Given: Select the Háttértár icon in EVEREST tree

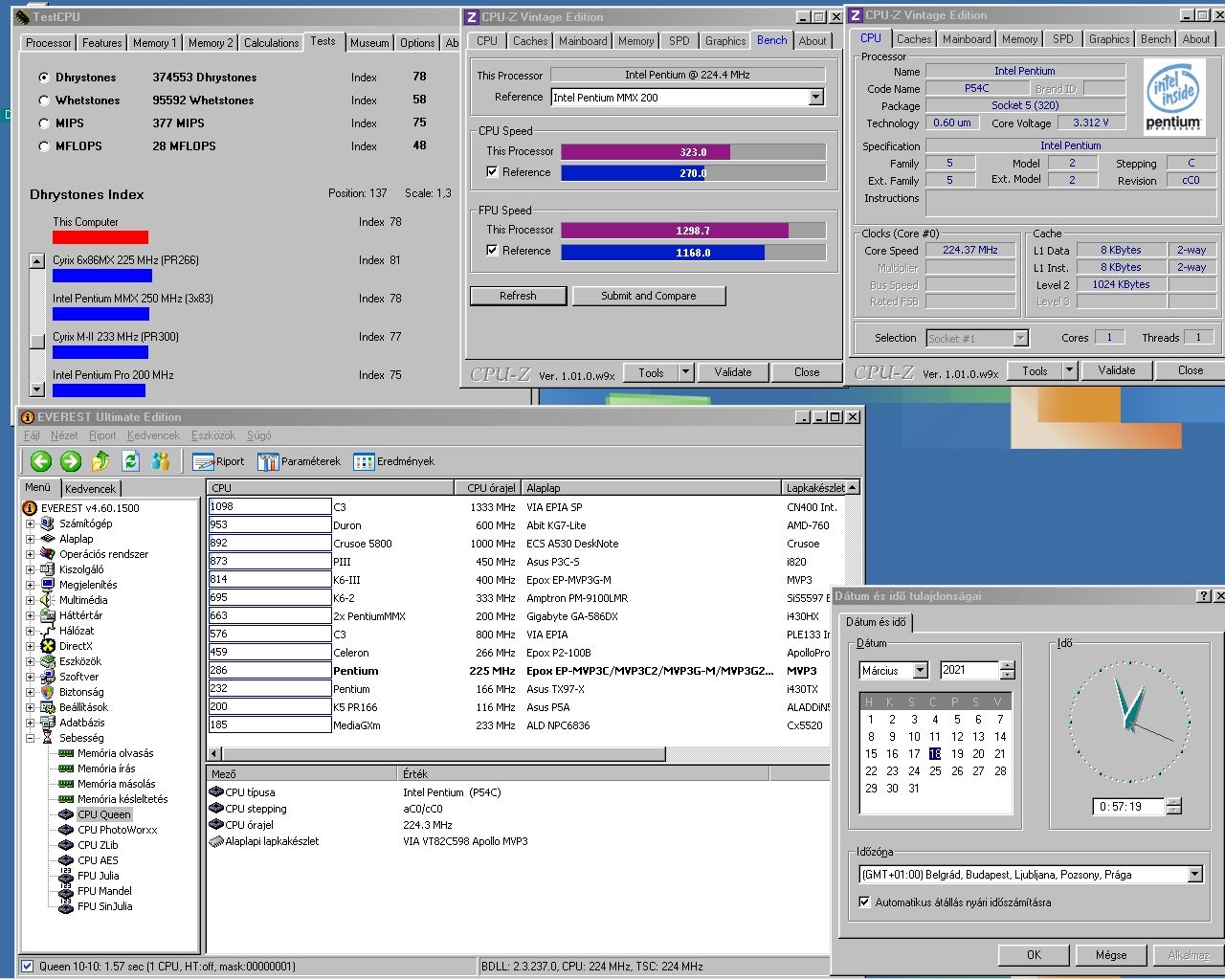Looking at the screenshot, I should 48,615.
